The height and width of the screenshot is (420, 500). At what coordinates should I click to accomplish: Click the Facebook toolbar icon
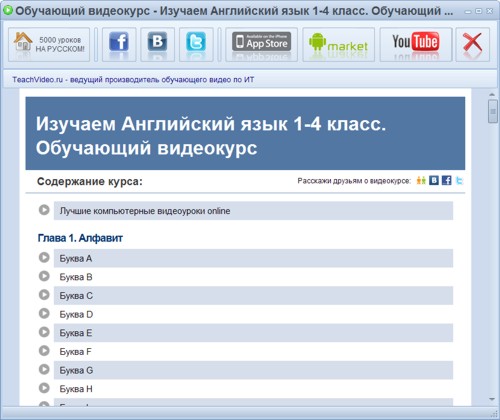point(119,45)
